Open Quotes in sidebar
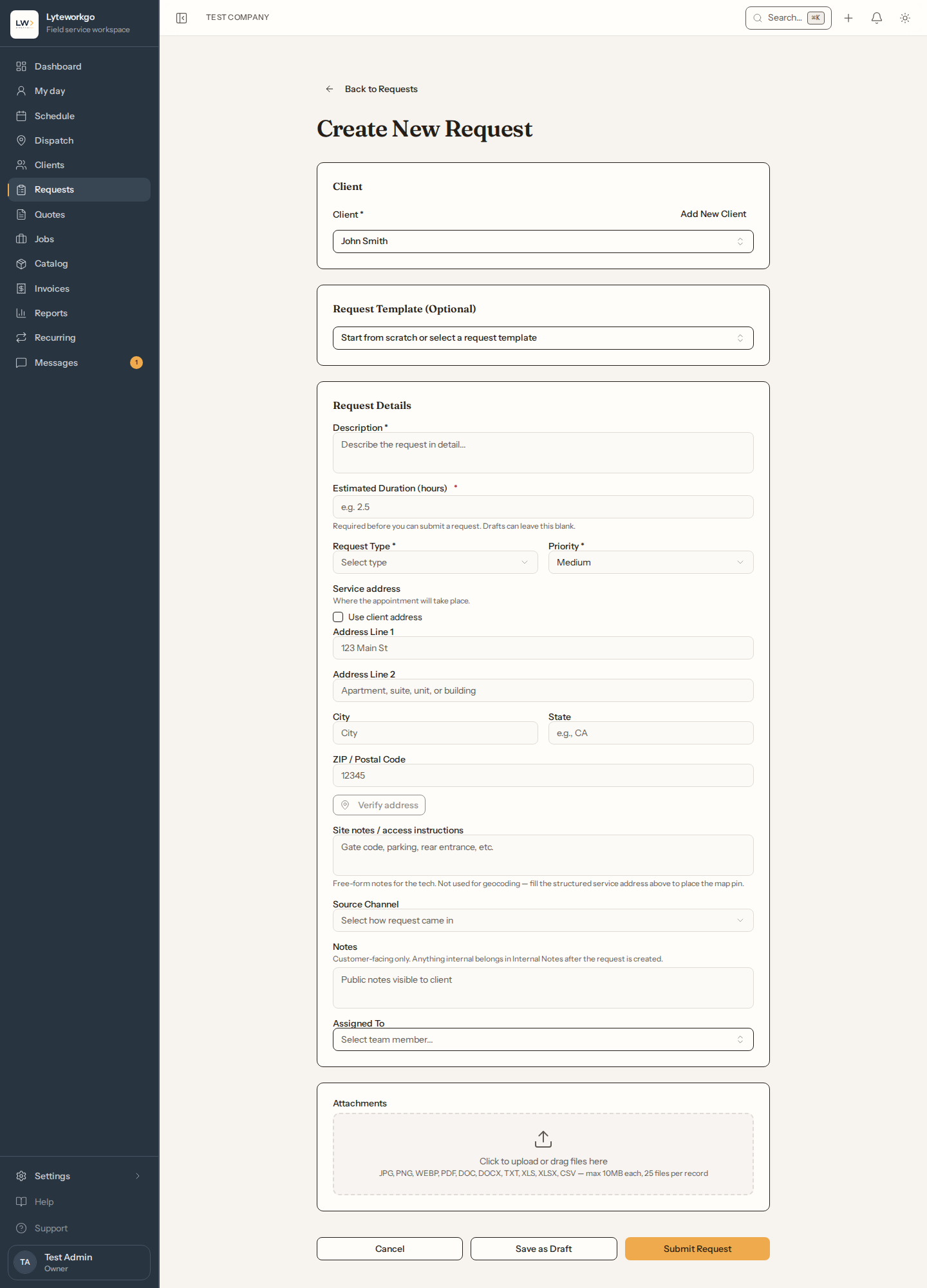 coord(79,214)
